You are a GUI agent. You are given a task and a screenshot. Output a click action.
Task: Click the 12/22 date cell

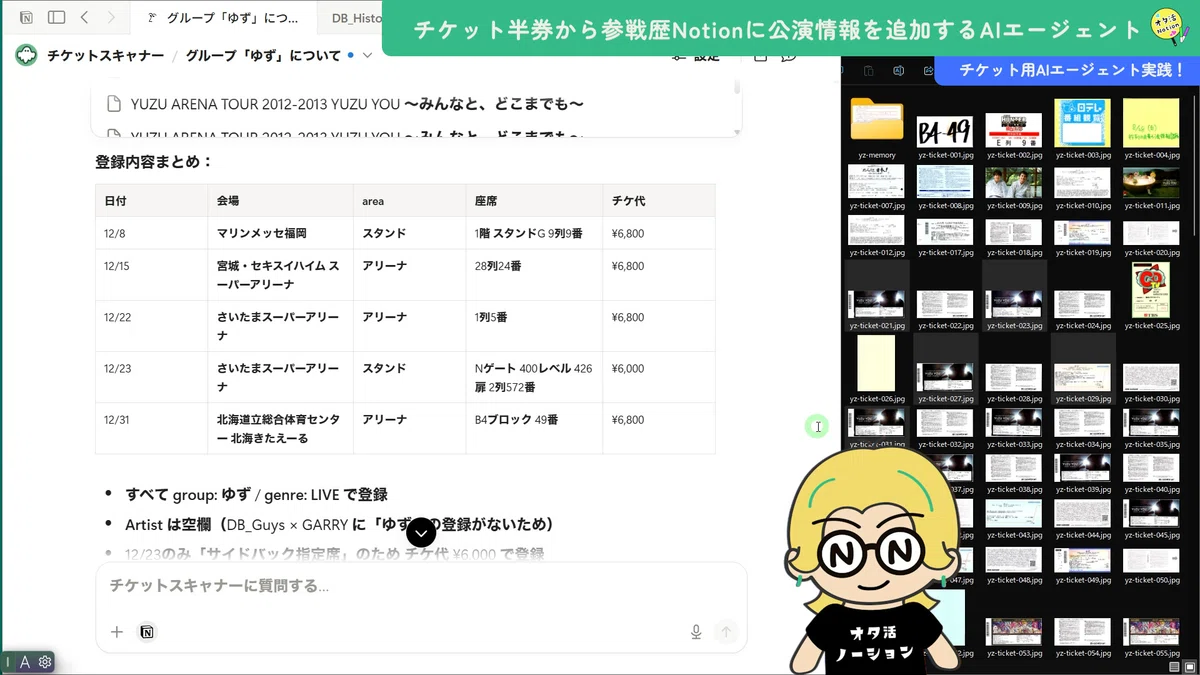[152, 326]
